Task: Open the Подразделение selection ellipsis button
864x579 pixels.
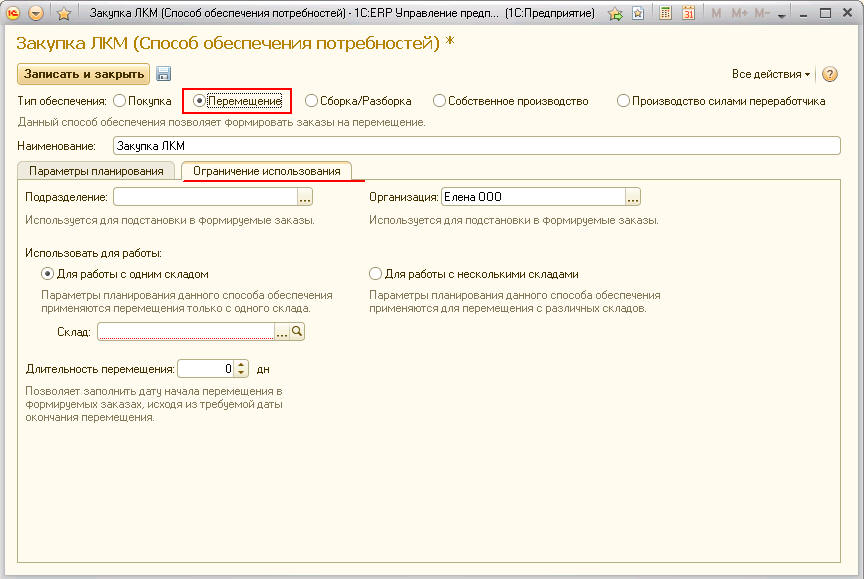Action: click(305, 197)
